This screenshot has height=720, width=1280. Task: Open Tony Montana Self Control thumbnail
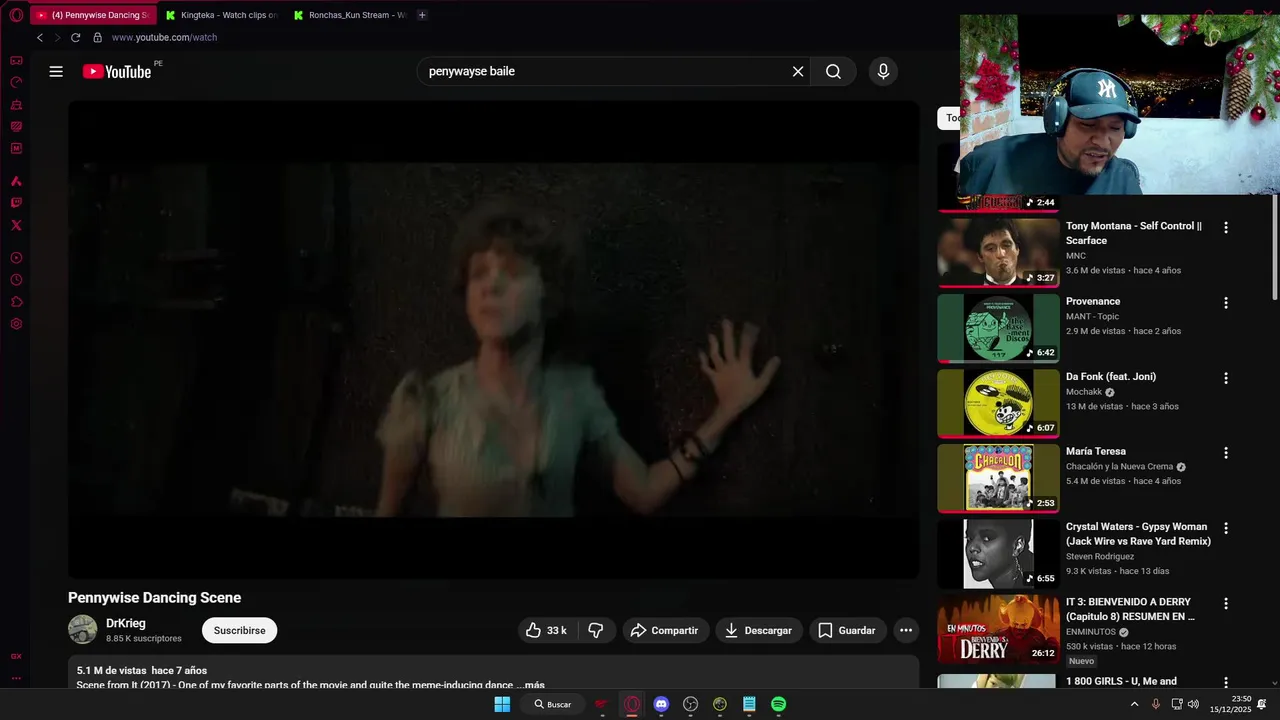(998, 252)
